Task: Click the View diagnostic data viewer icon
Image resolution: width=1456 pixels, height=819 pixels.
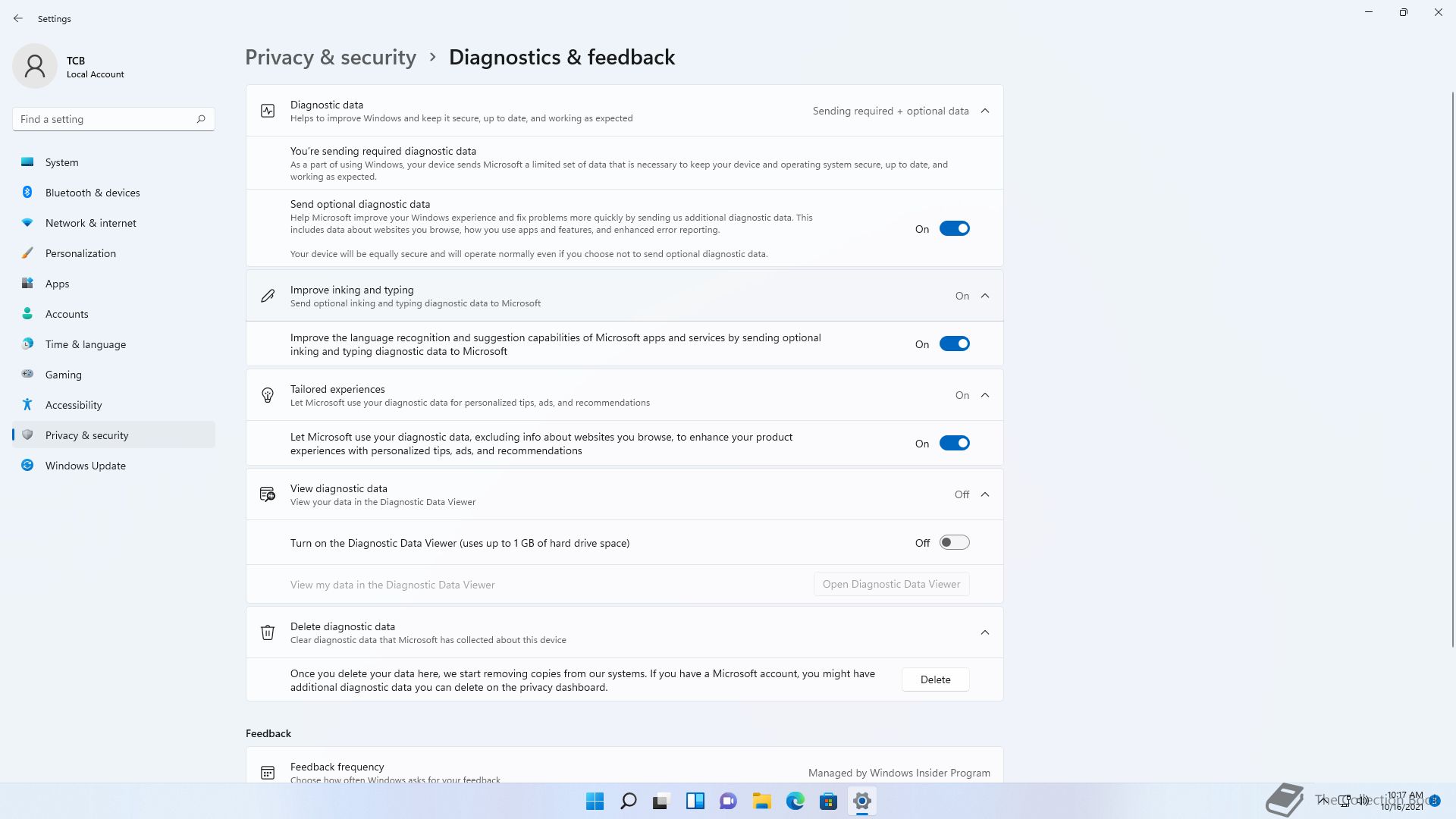Action: tap(268, 494)
